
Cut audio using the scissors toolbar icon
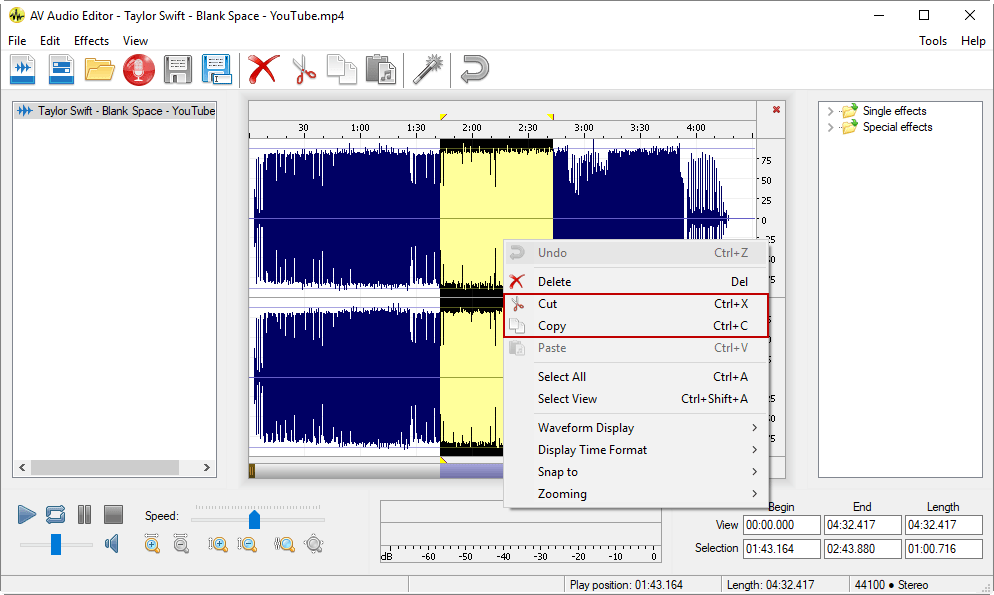[304, 70]
